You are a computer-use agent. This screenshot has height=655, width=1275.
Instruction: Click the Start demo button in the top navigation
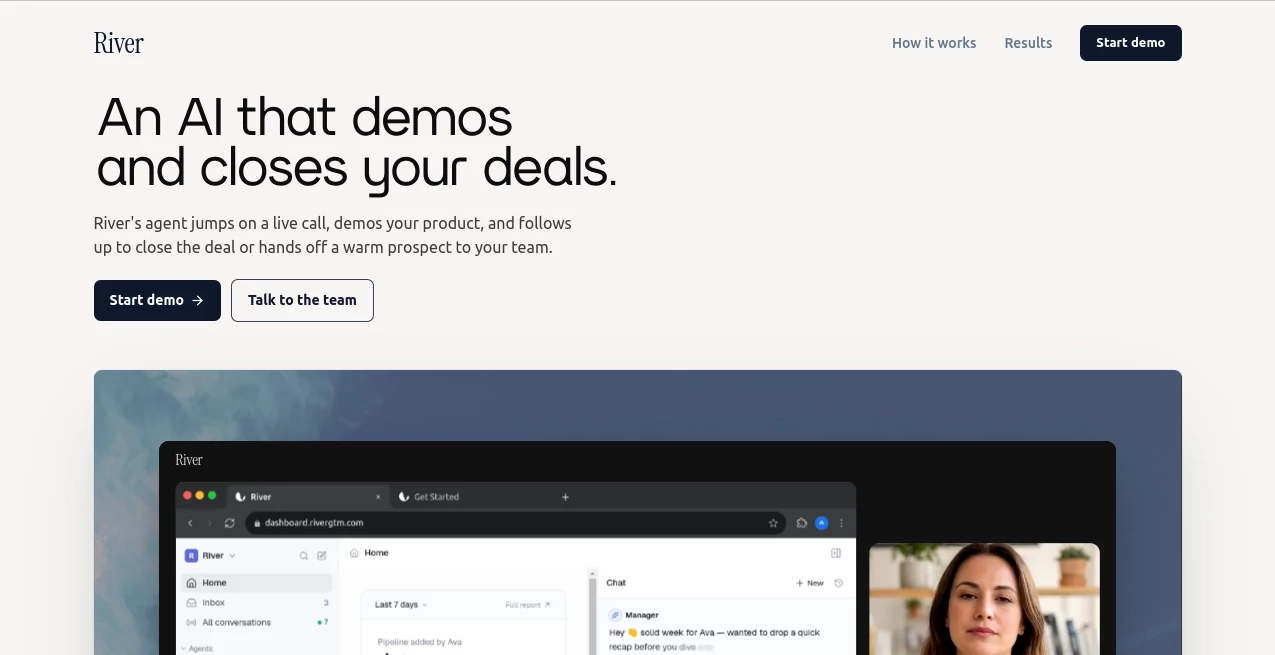(x=1130, y=43)
